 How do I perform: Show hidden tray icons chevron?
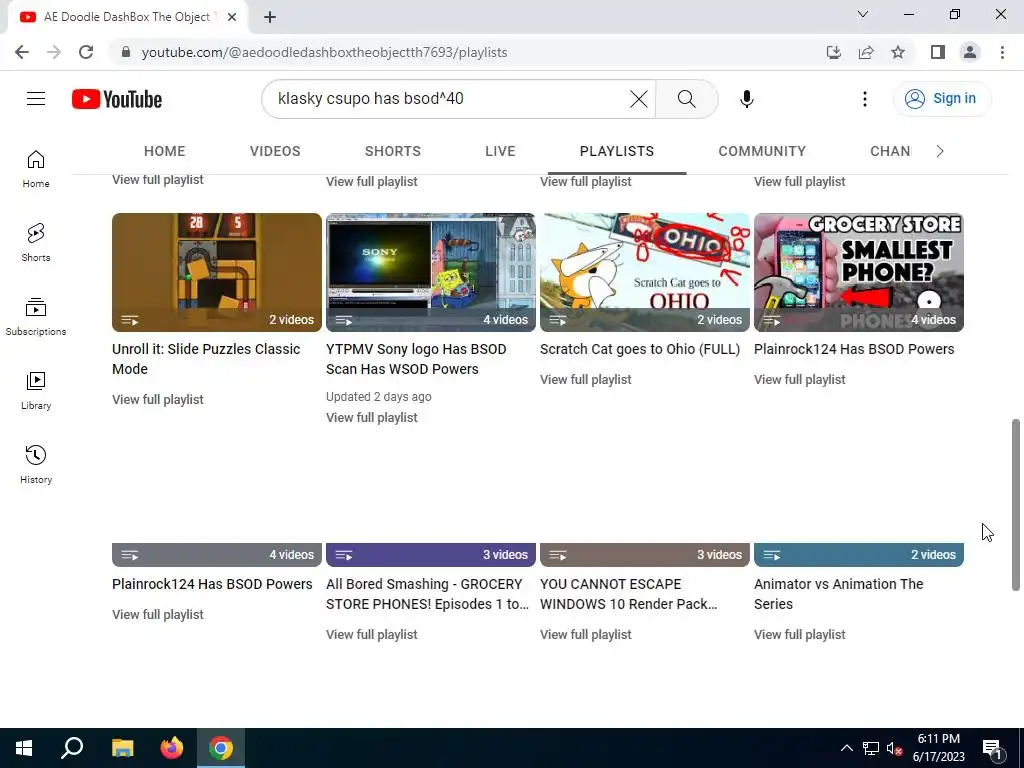pyautogui.click(x=846, y=748)
